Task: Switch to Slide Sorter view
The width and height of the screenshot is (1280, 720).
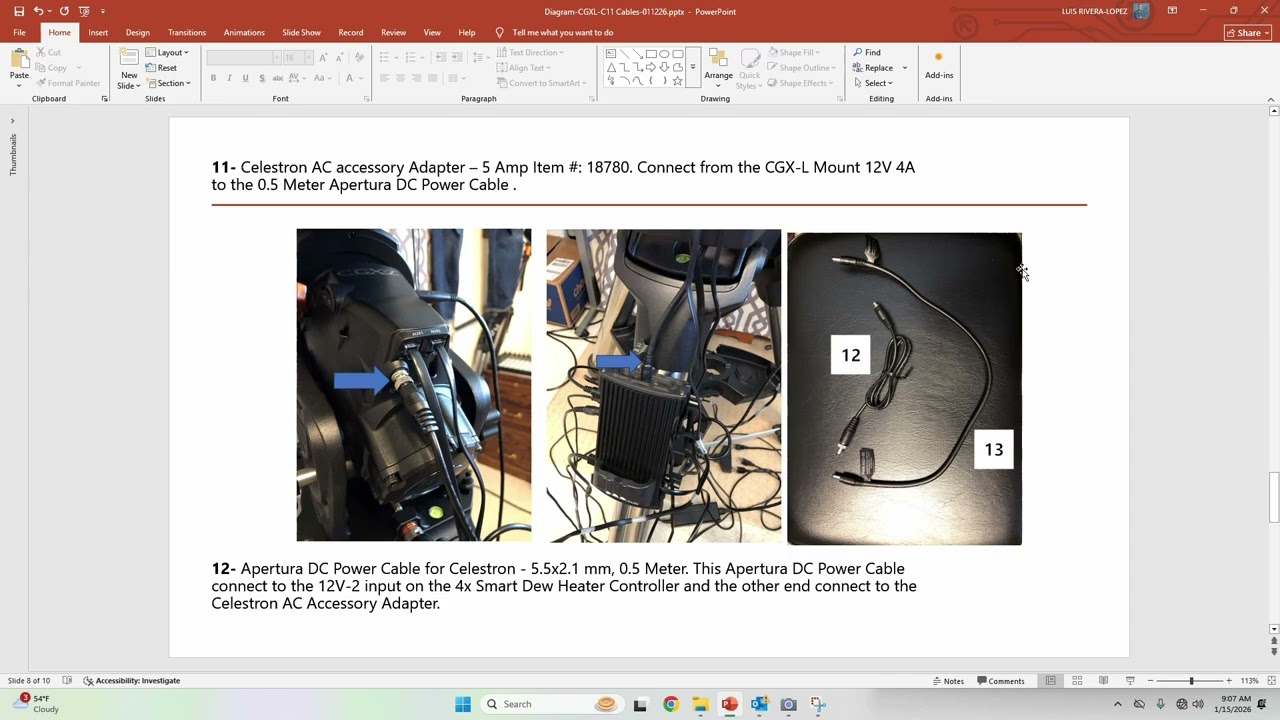Action: pyautogui.click(x=1077, y=681)
